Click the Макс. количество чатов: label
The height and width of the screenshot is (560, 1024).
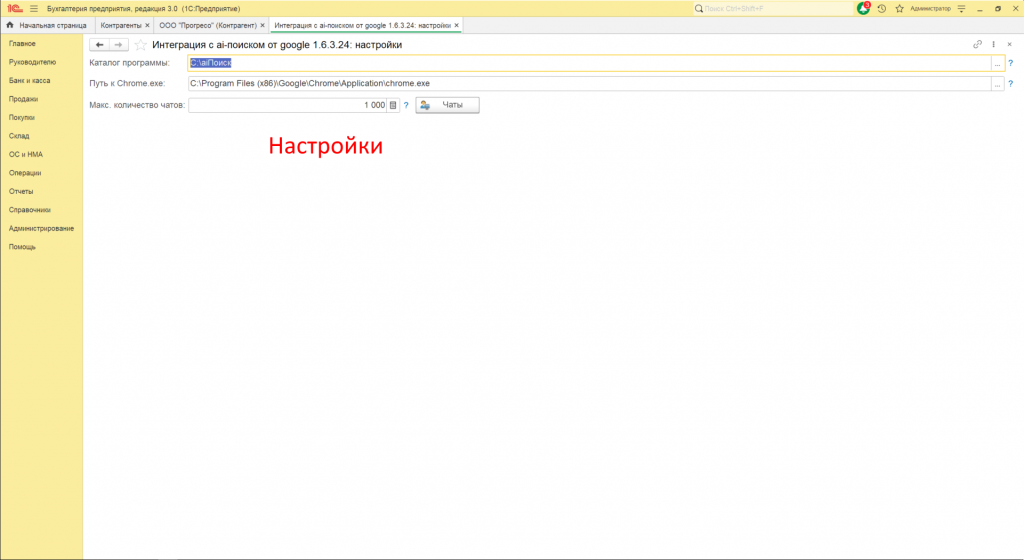[x=137, y=105]
